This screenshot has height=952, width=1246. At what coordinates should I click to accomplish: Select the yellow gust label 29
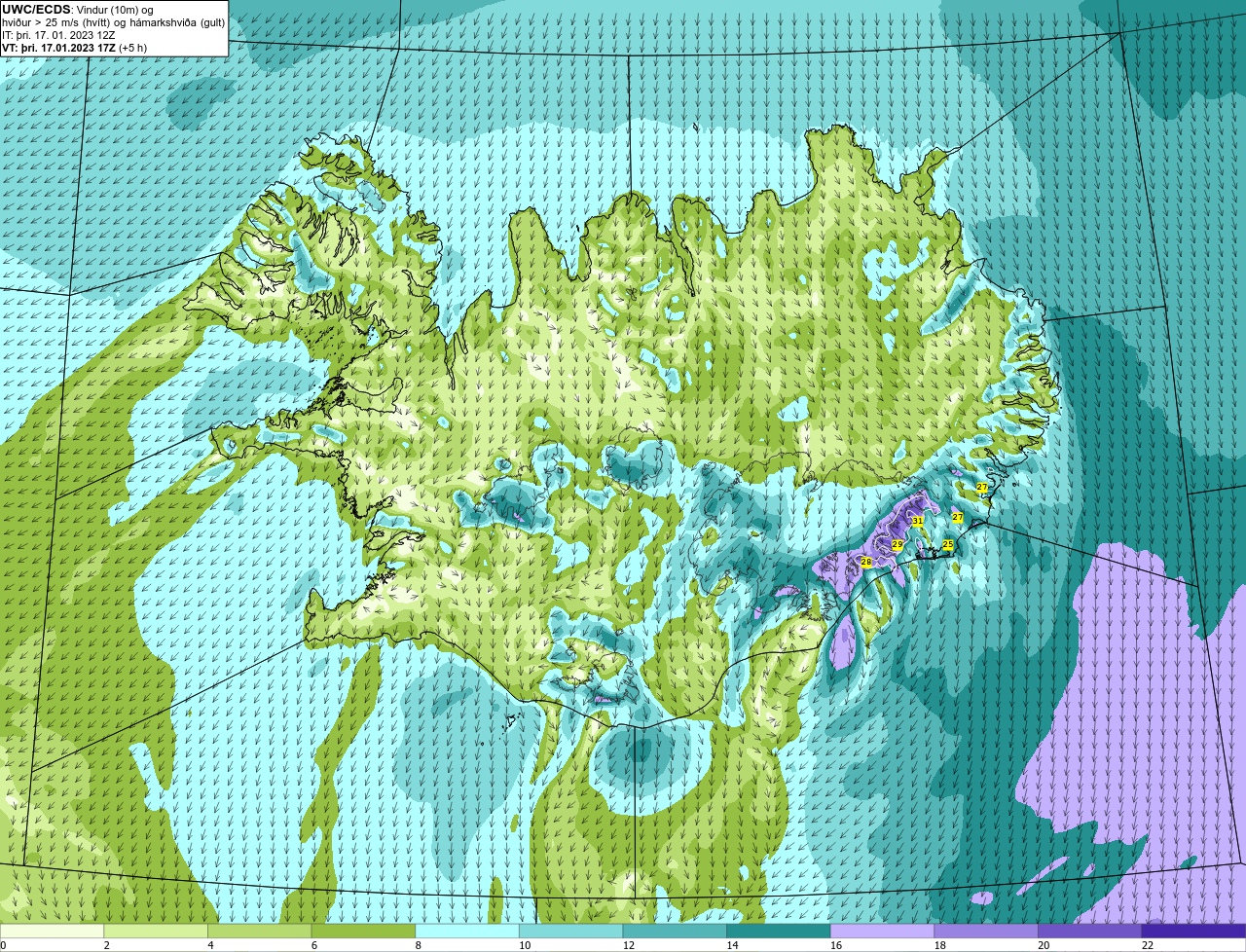point(898,545)
